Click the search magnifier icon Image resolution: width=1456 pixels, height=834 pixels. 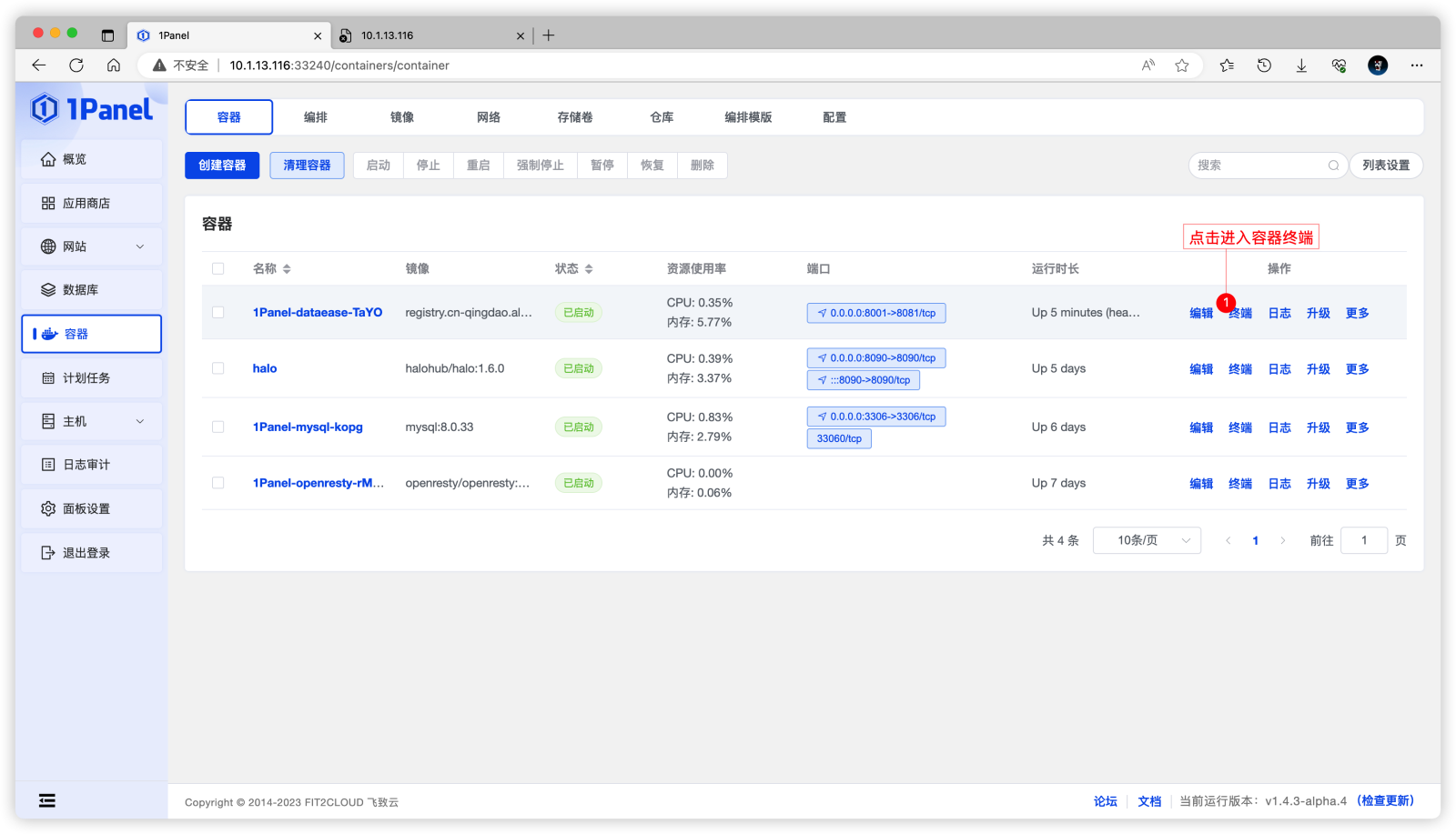(x=1333, y=166)
